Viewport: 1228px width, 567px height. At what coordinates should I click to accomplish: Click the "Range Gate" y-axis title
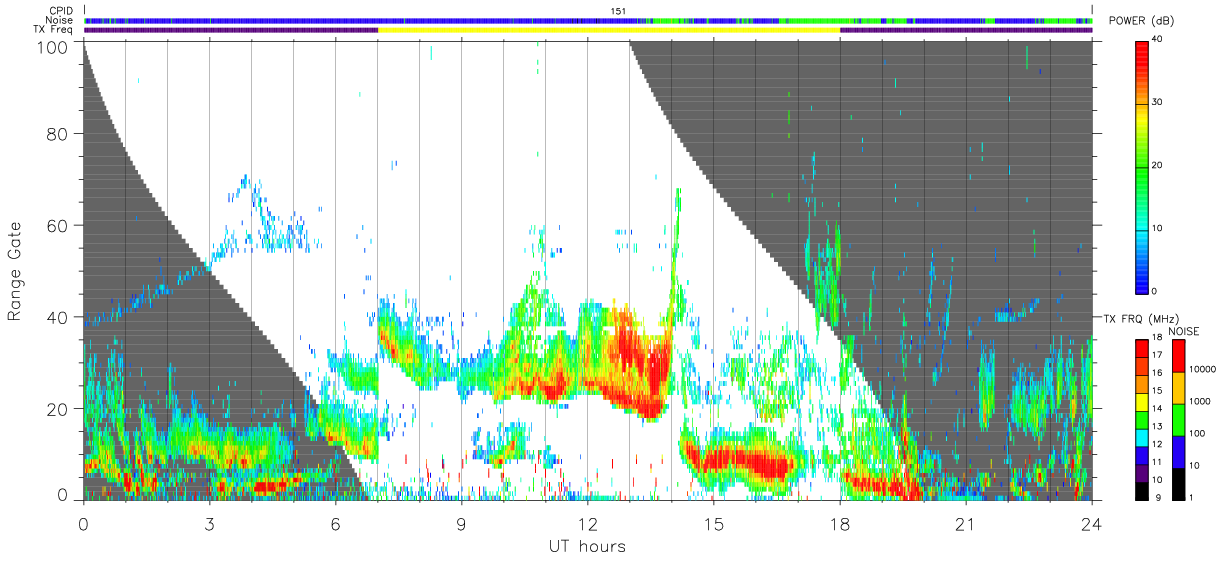point(15,271)
